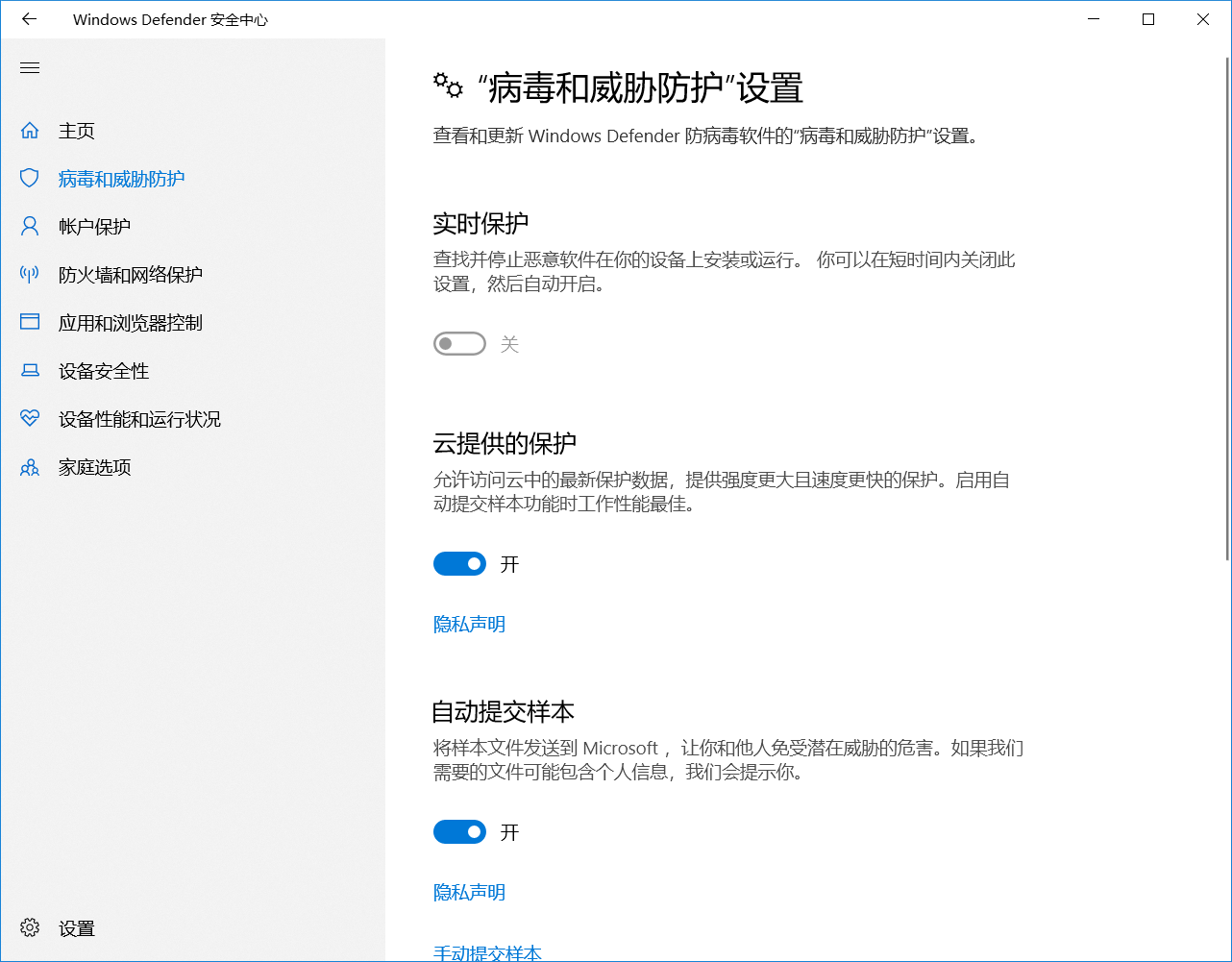Close the Windows Defender window

(1202, 19)
